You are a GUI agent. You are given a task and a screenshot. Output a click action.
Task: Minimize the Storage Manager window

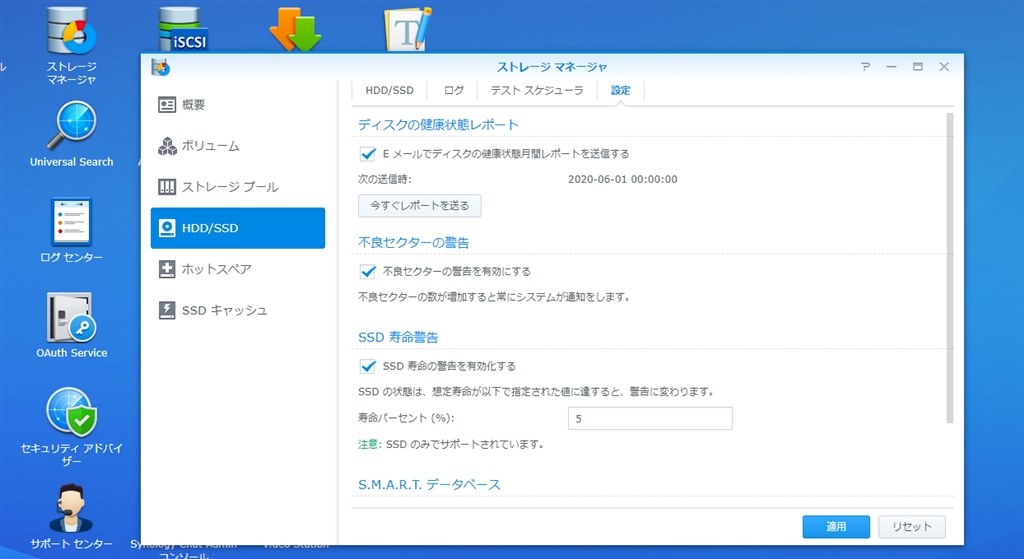tap(891, 67)
